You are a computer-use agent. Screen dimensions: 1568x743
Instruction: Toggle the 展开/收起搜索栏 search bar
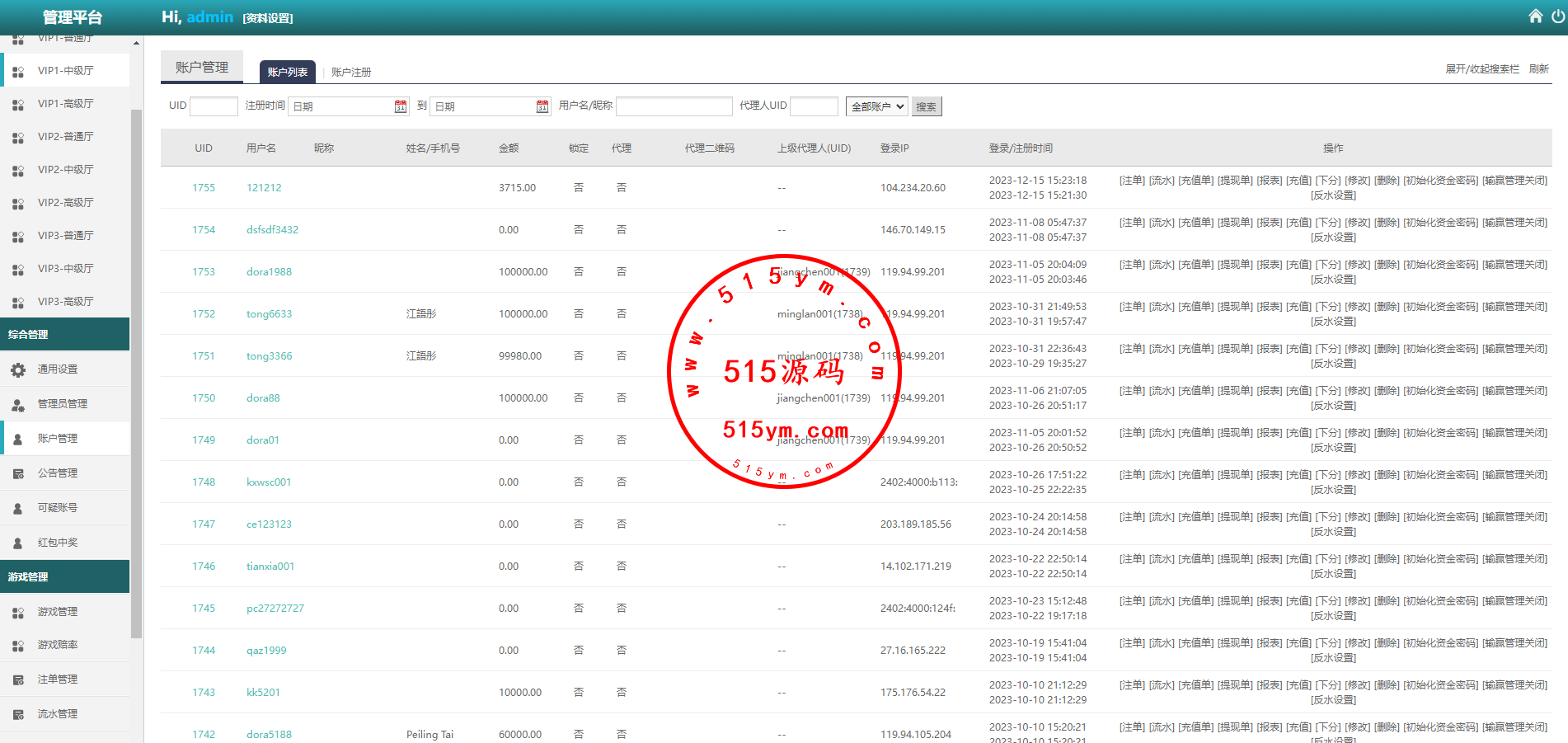coord(1481,69)
